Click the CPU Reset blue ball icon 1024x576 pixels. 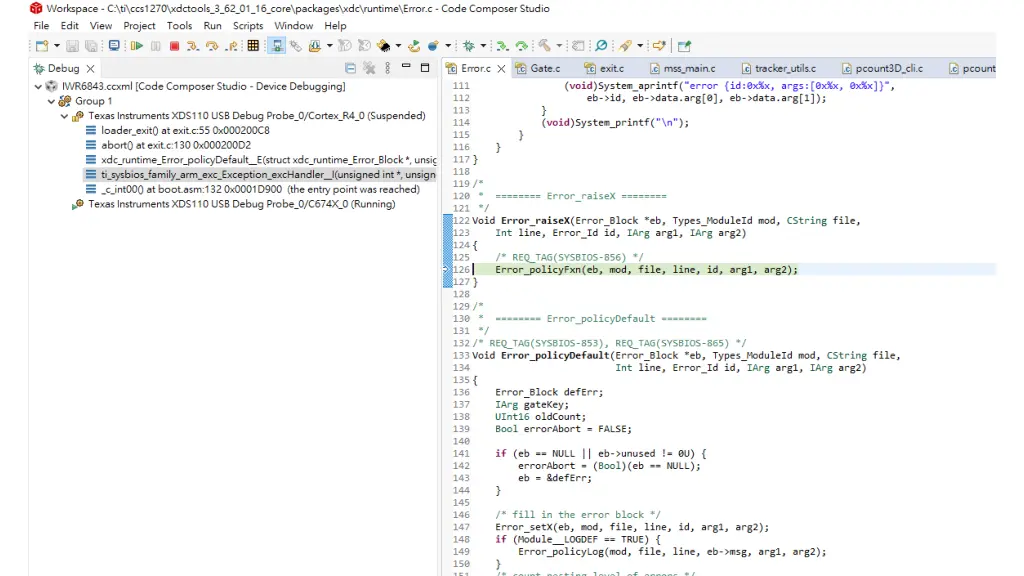pyautogui.click(x=433, y=46)
